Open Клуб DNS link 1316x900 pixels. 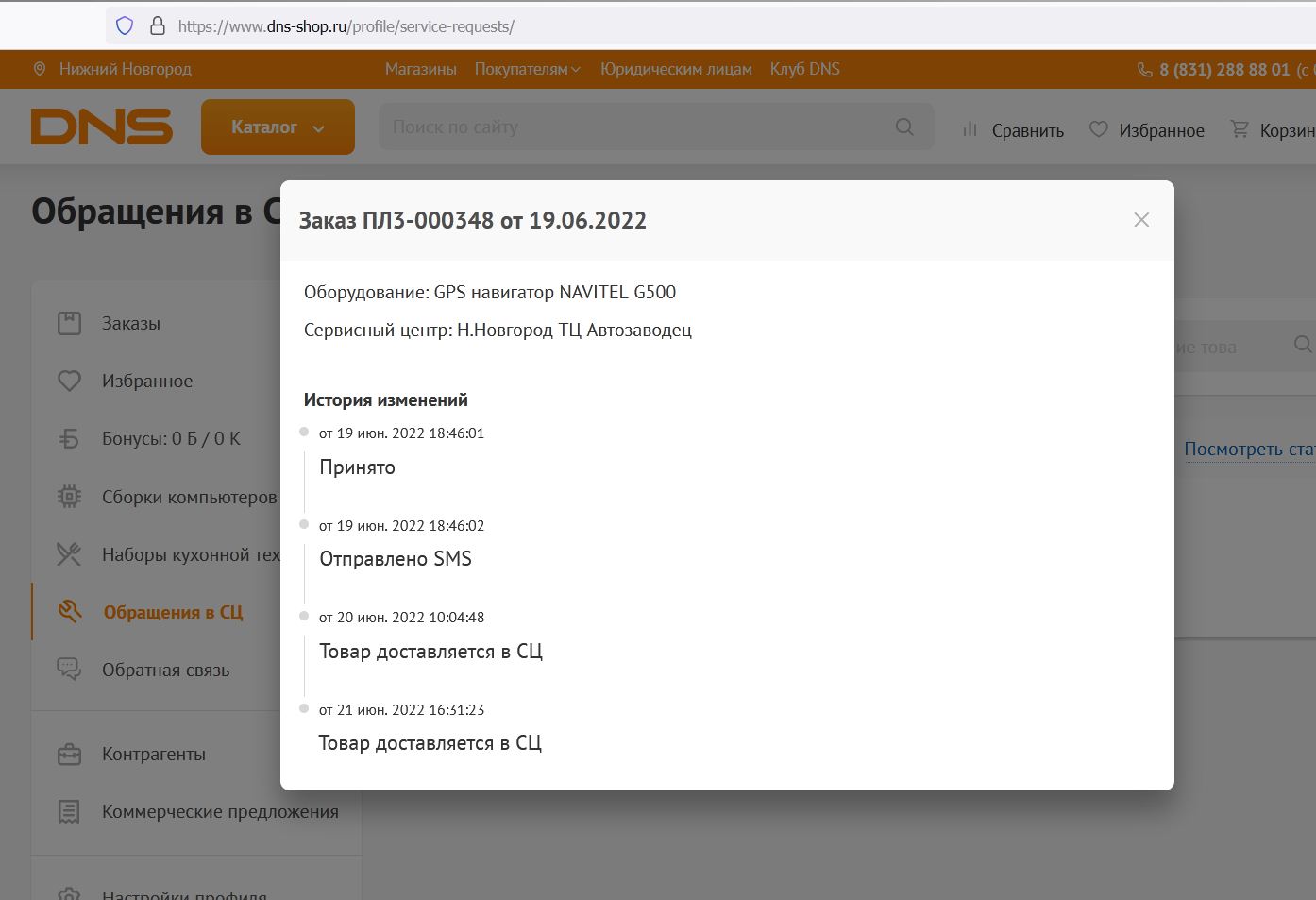(x=804, y=69)
